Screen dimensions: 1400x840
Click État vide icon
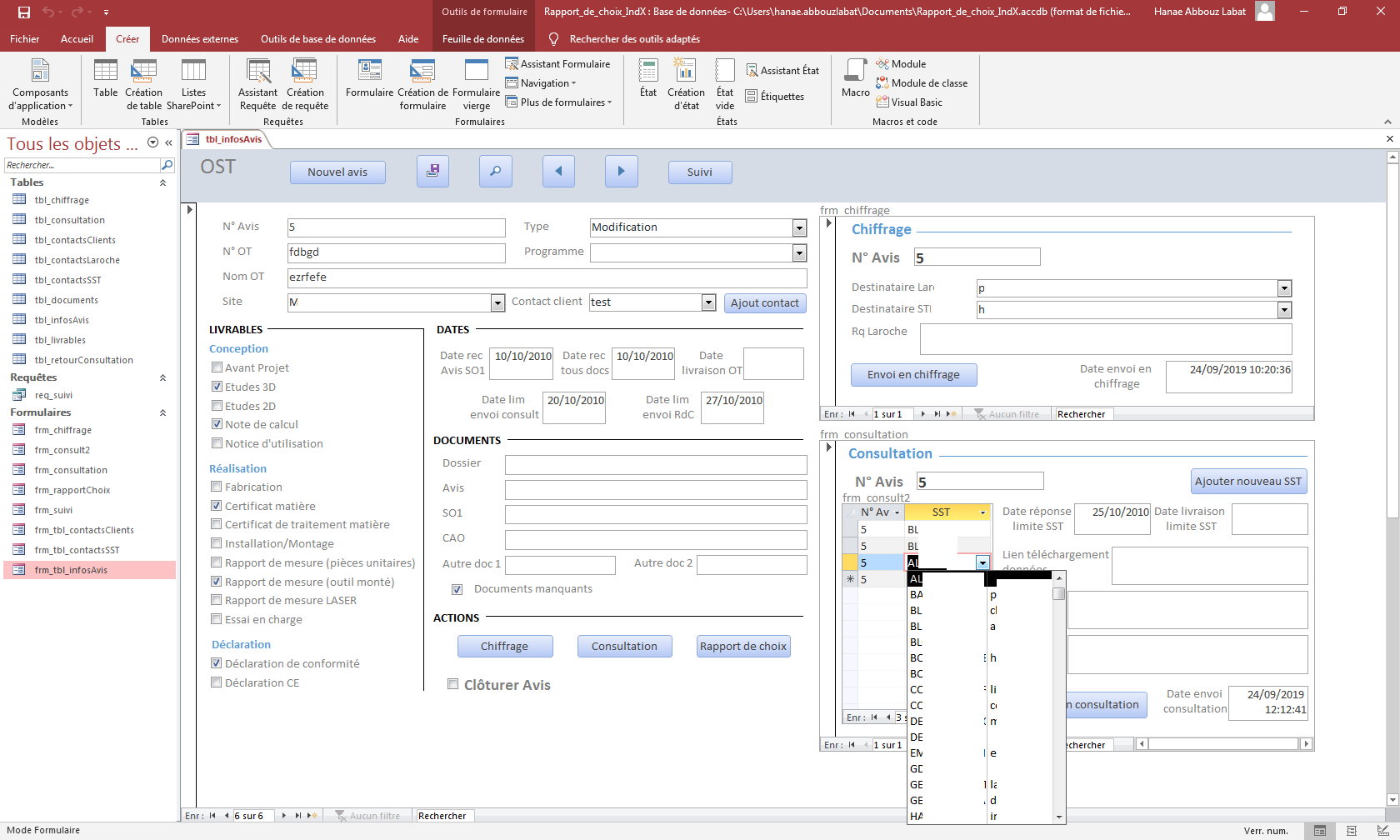pos(725,84)
